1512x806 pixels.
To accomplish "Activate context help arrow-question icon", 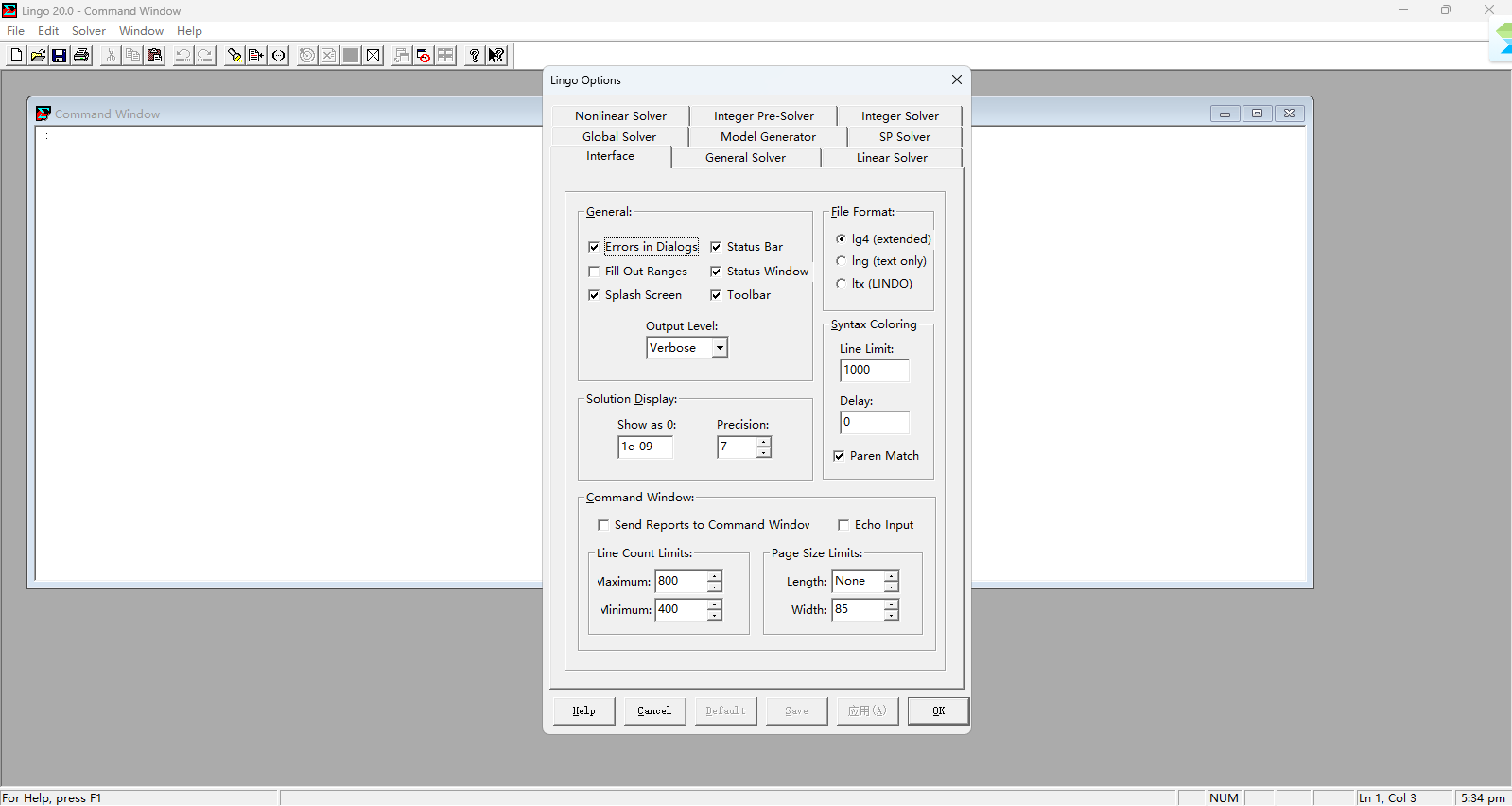I will pos(496,56).
